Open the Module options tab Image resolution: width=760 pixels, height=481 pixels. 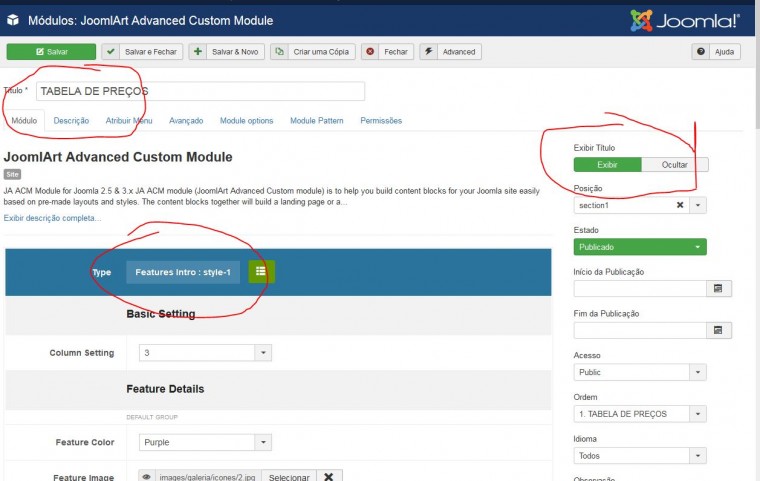coord(247,121)
